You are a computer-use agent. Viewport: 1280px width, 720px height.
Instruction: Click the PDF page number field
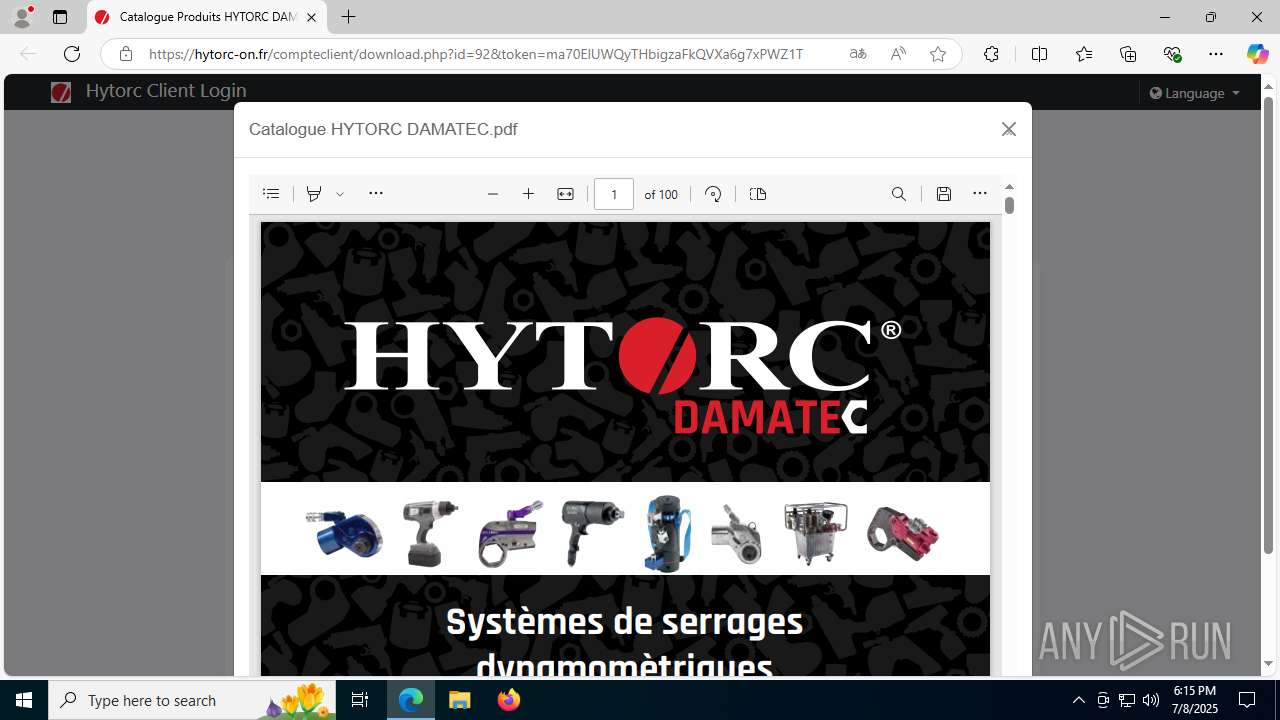(x=614, y=194)
